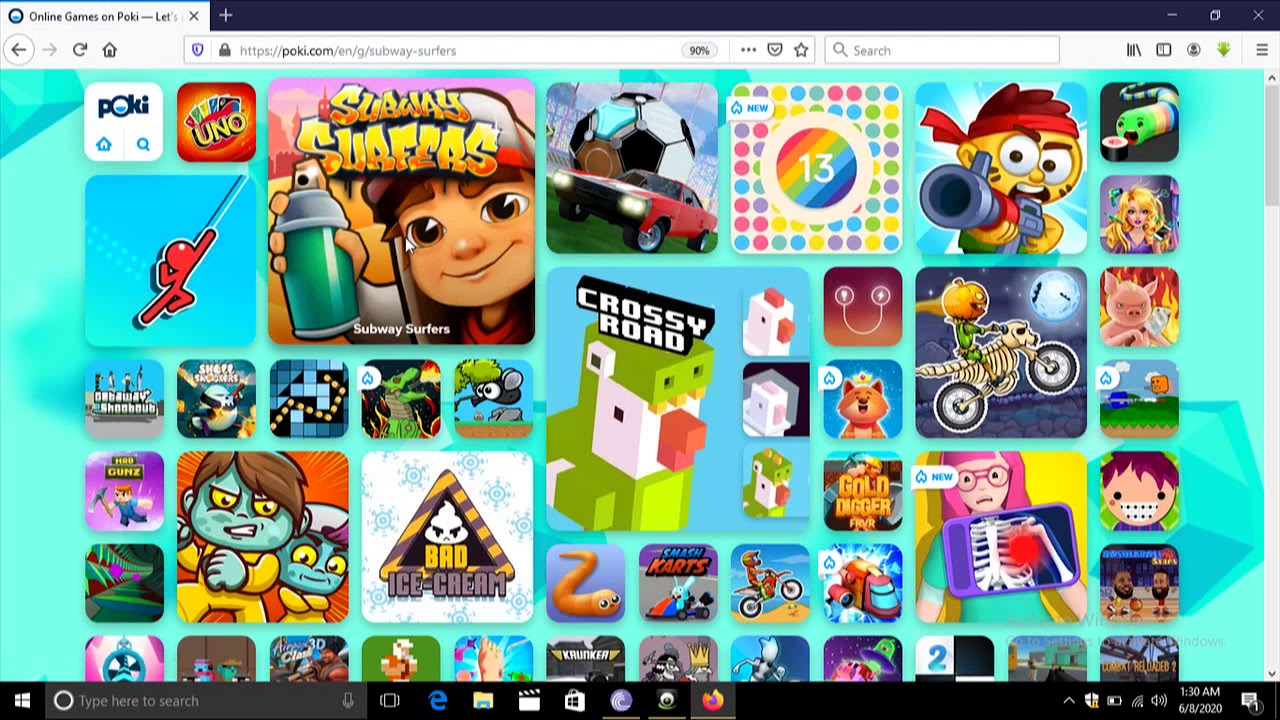Open the pig on fire game thumbnail
This screenshot has height=720, width=1280.
(x=1139, y=307)
